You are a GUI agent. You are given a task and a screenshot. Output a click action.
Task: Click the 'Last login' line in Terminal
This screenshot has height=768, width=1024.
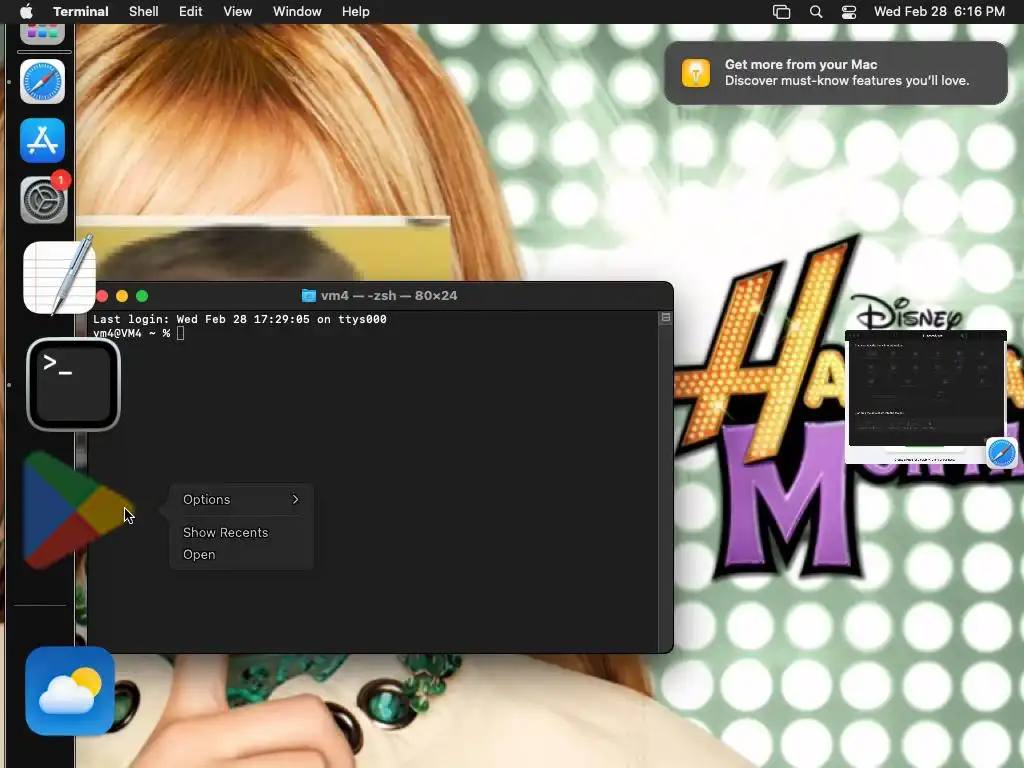[x=240, y=319]
